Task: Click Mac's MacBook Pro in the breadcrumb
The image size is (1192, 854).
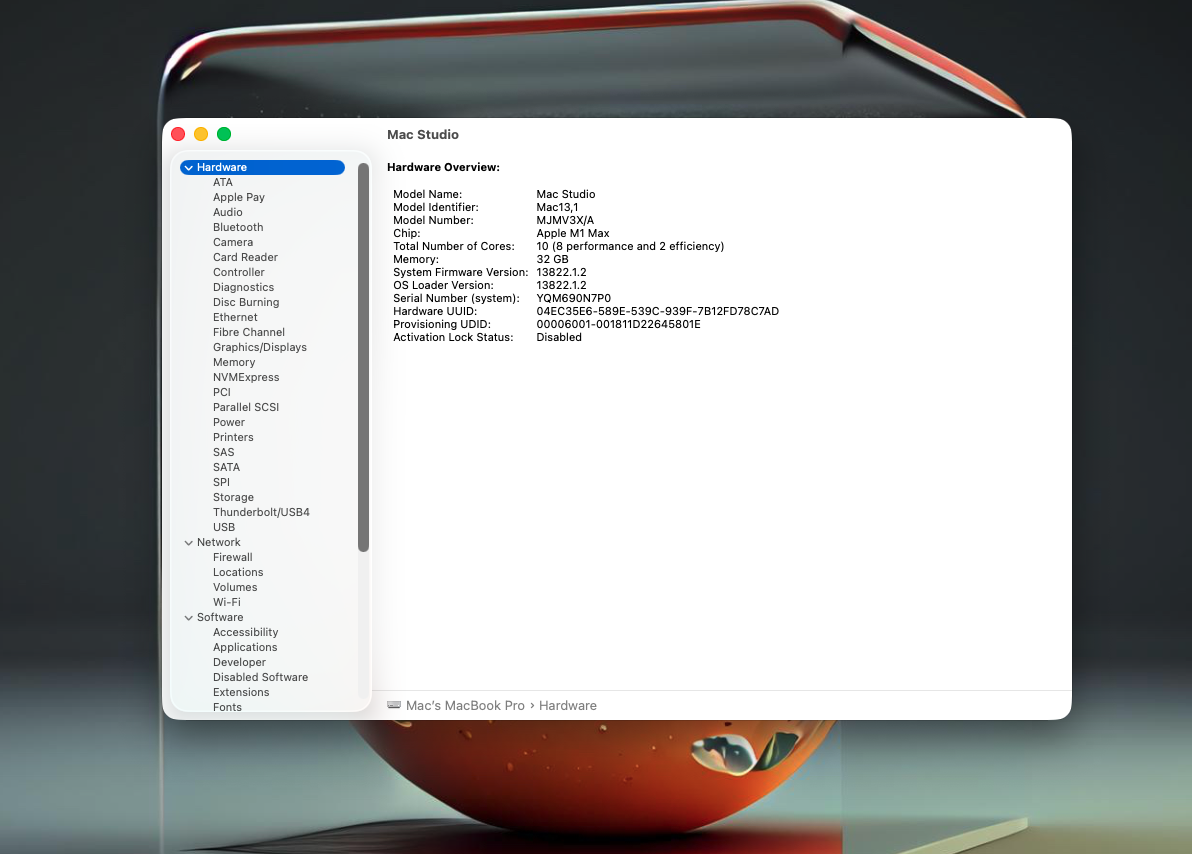Action: (466, 705)
